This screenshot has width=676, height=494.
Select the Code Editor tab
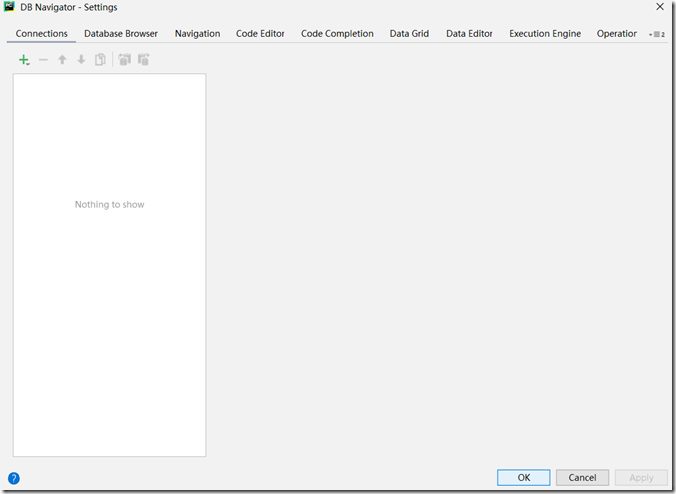260,34
